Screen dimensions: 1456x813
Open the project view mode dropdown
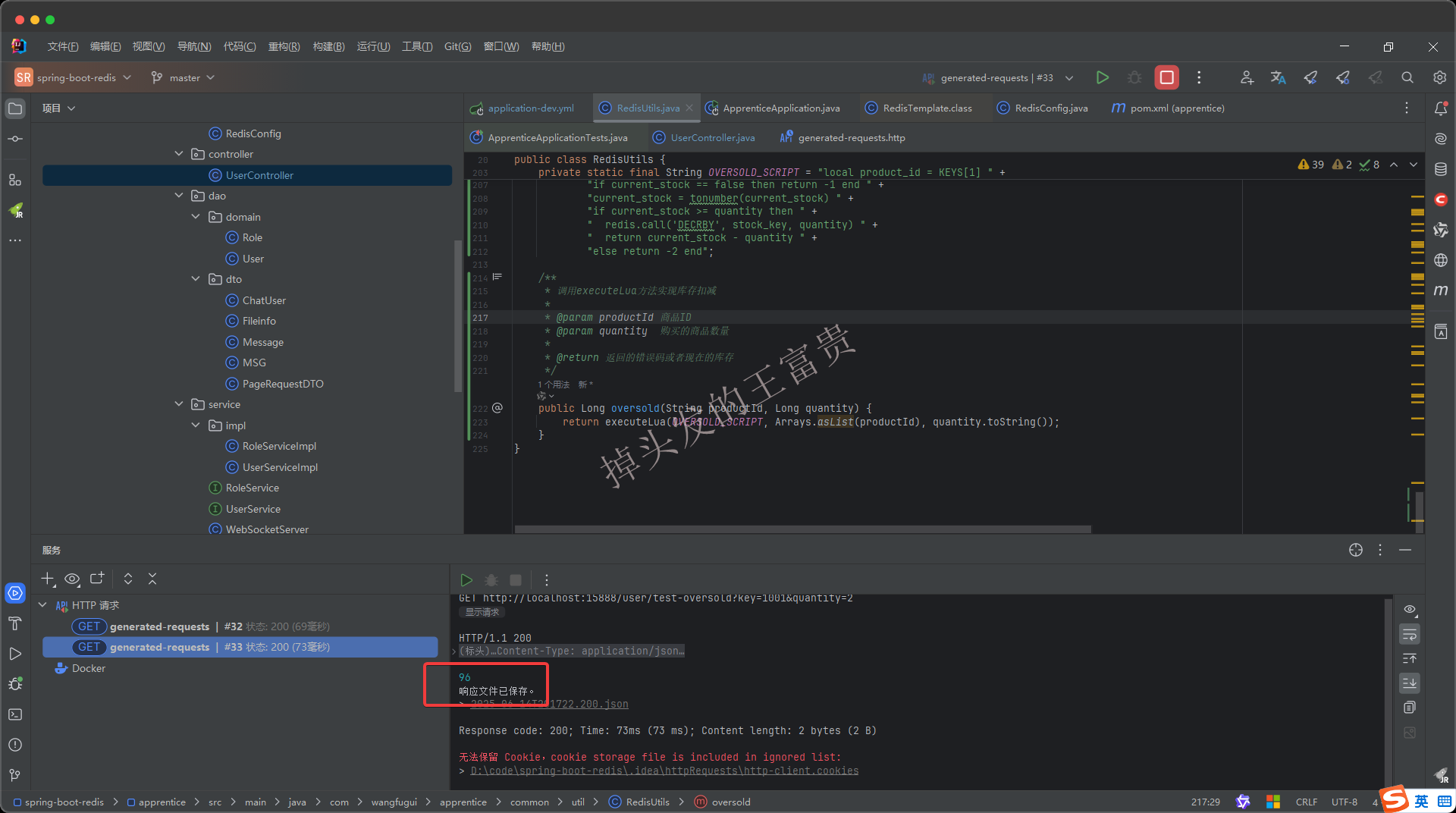click(59, 108)
